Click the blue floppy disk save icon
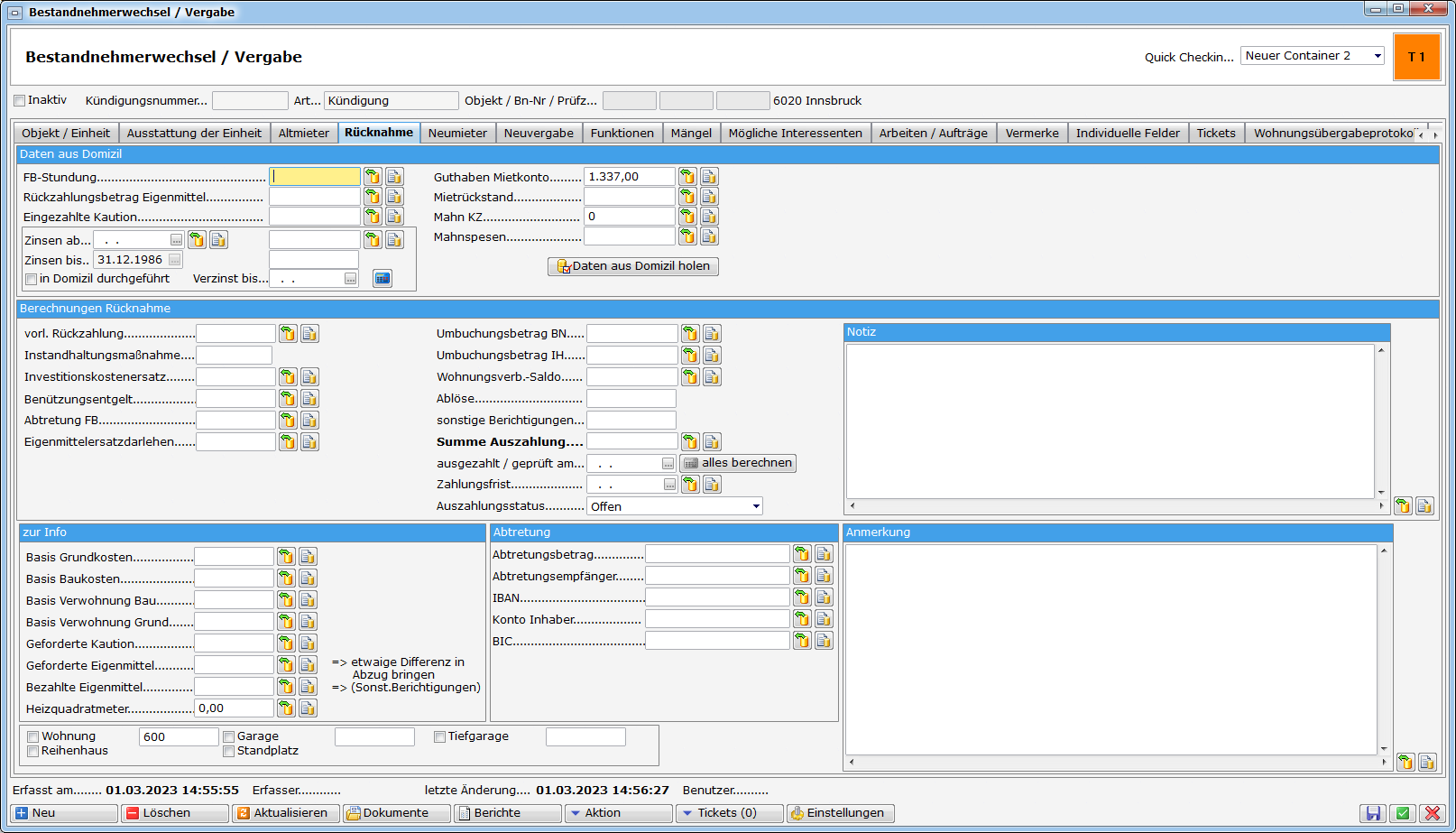This screenshot has width=1456, height=833. [1373, 813]
